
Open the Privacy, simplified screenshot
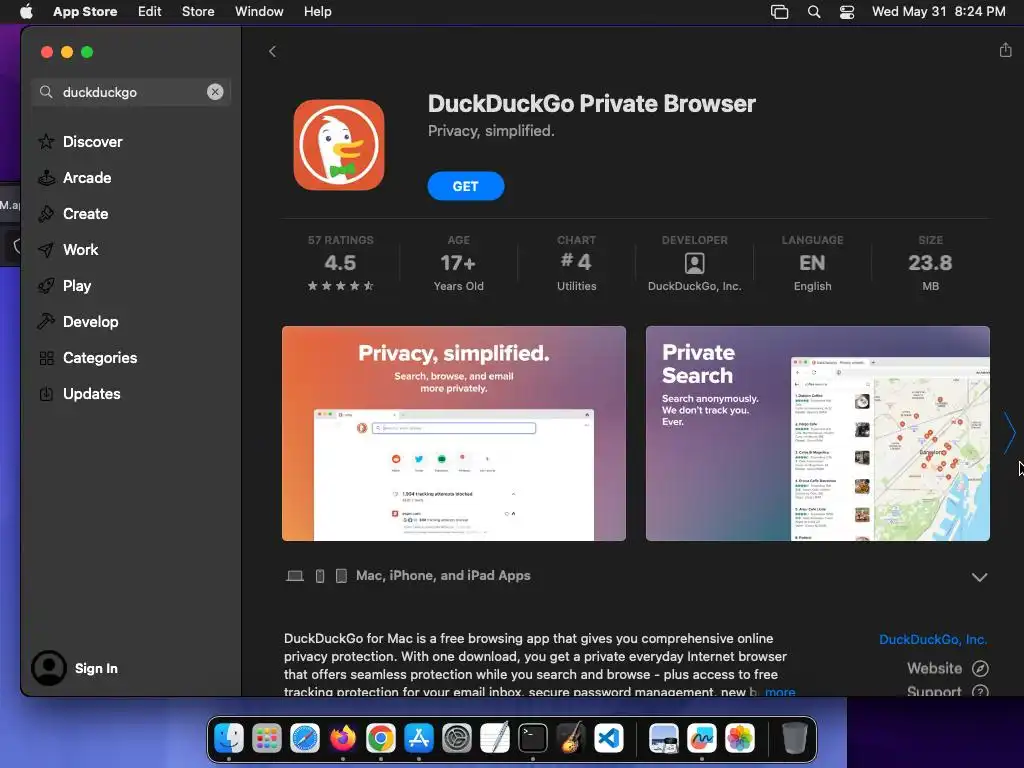(x=454, y=434)
